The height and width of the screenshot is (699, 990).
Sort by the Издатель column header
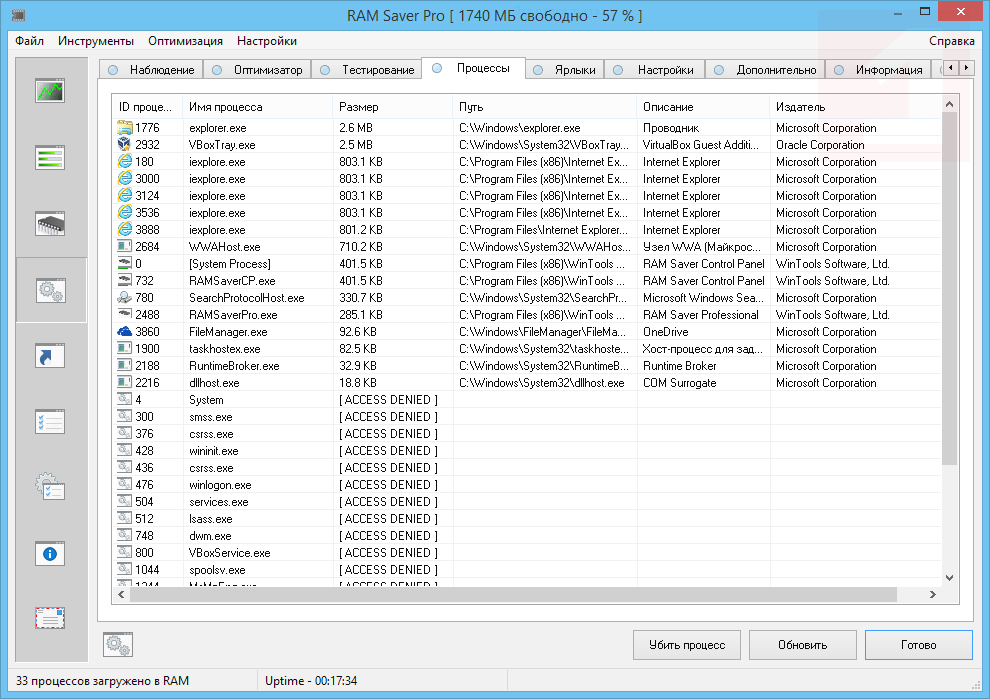856,107
